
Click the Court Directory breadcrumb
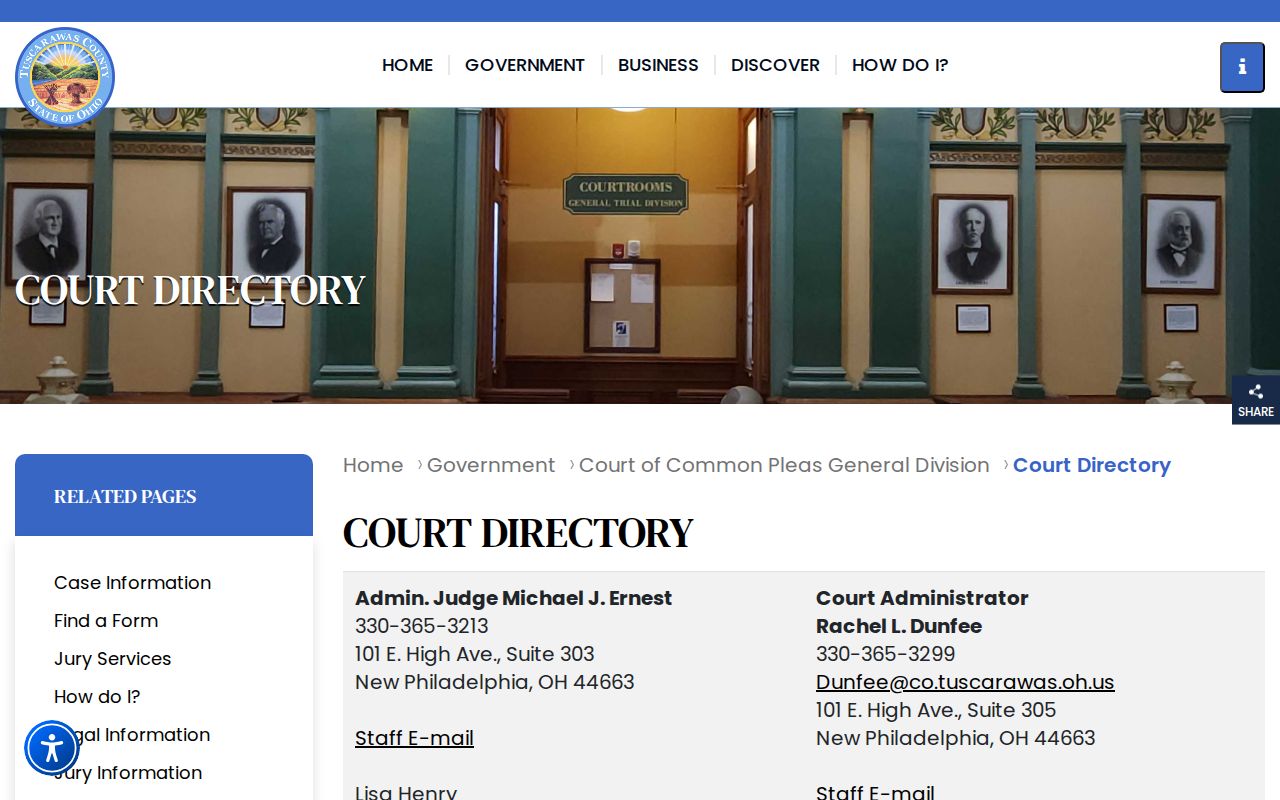point(1092,465)
